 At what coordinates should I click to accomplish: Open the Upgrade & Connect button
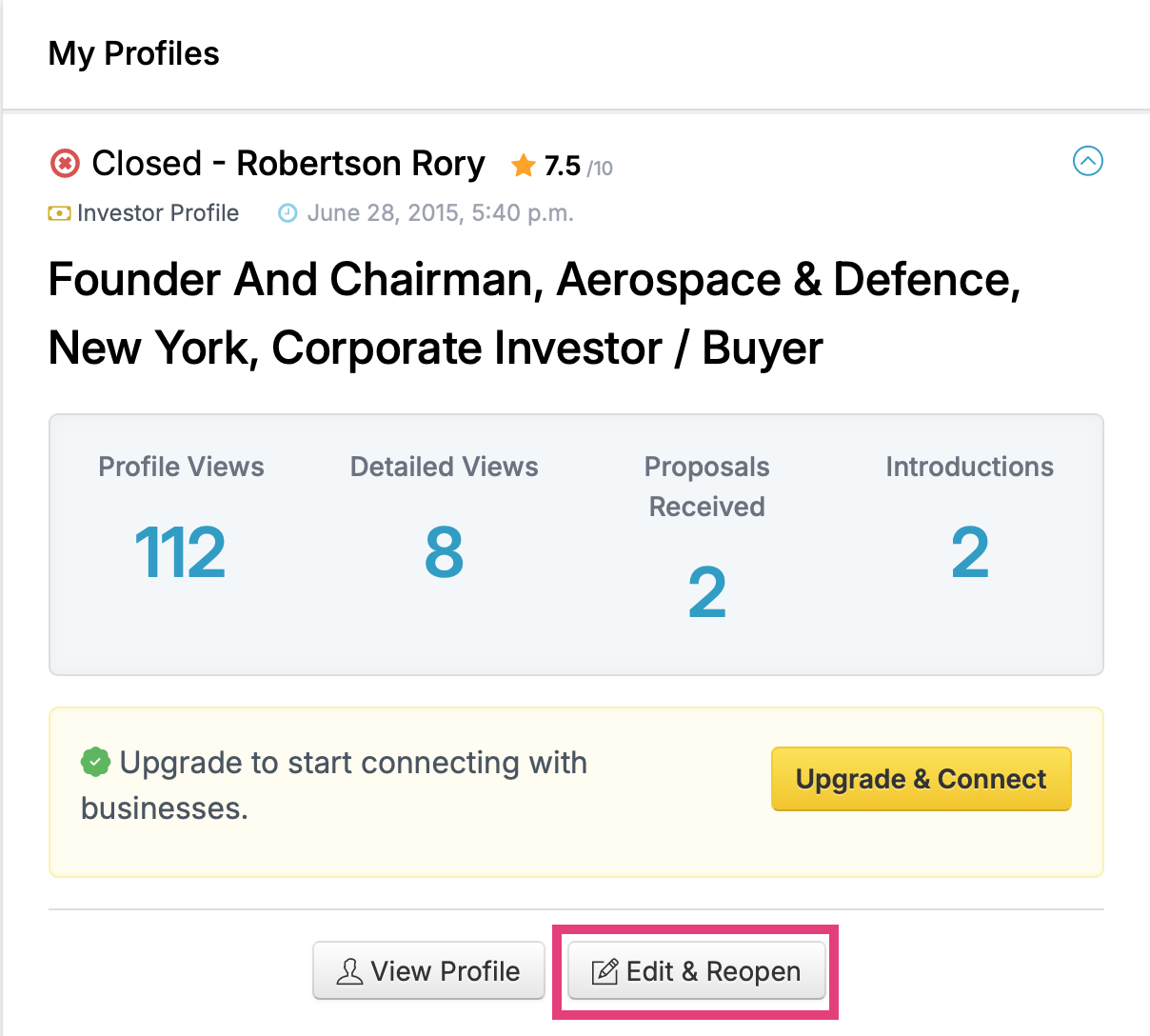(922, 779)
